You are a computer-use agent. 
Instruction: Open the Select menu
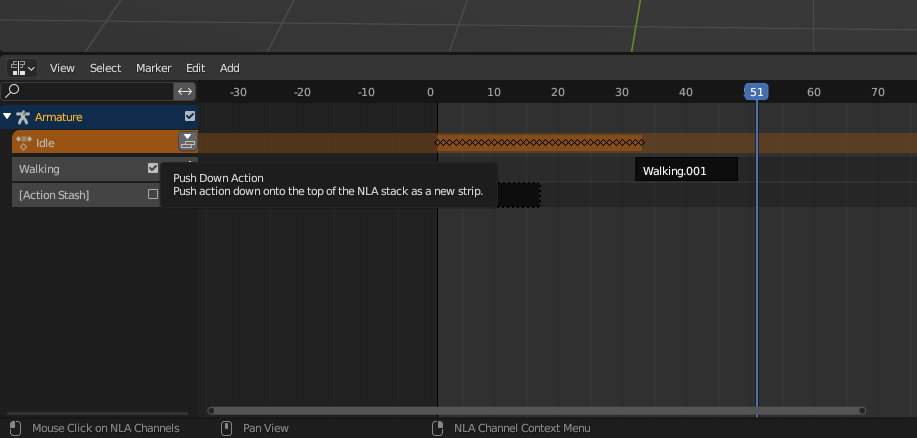click(105, 68)
